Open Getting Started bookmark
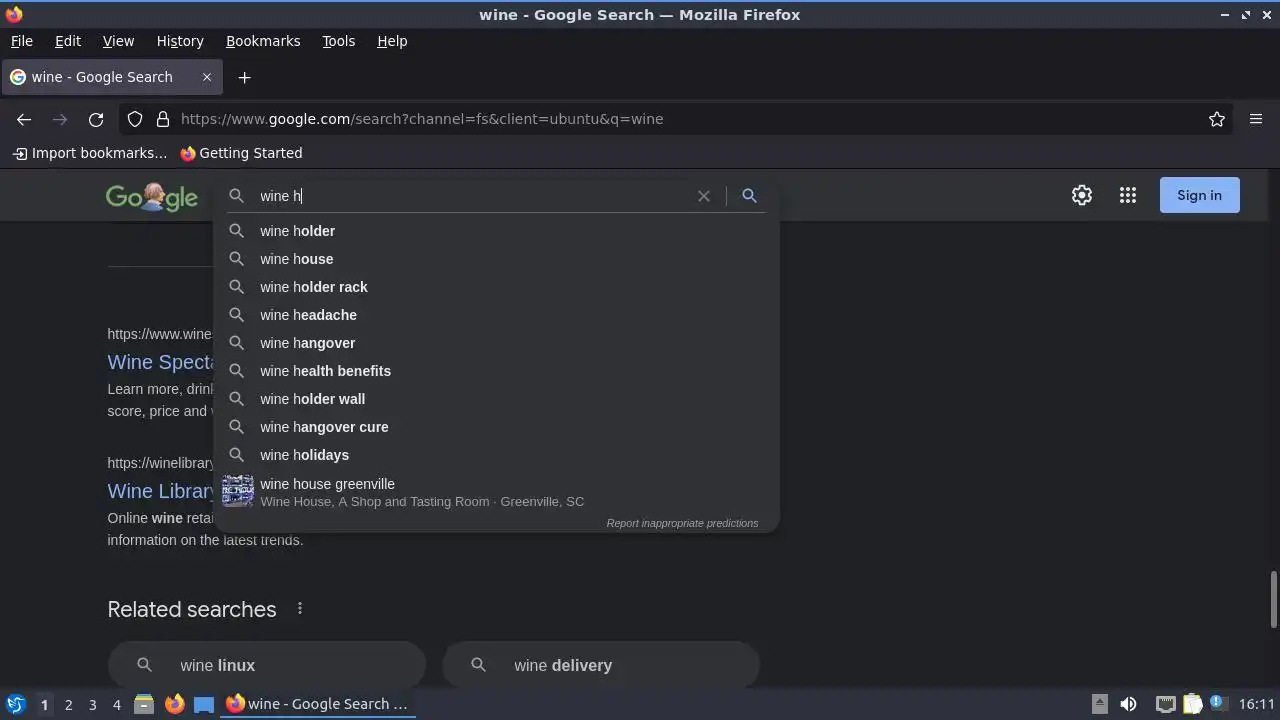 click(x=241, y=153)
